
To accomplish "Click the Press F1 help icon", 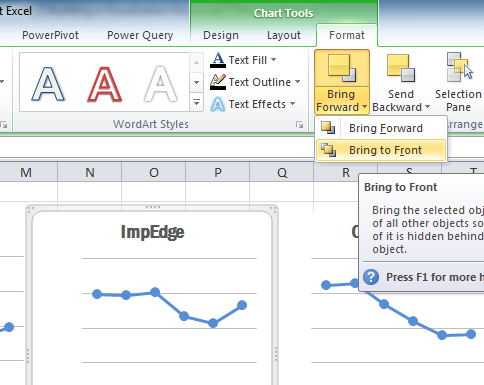I will tap(371, 277).
